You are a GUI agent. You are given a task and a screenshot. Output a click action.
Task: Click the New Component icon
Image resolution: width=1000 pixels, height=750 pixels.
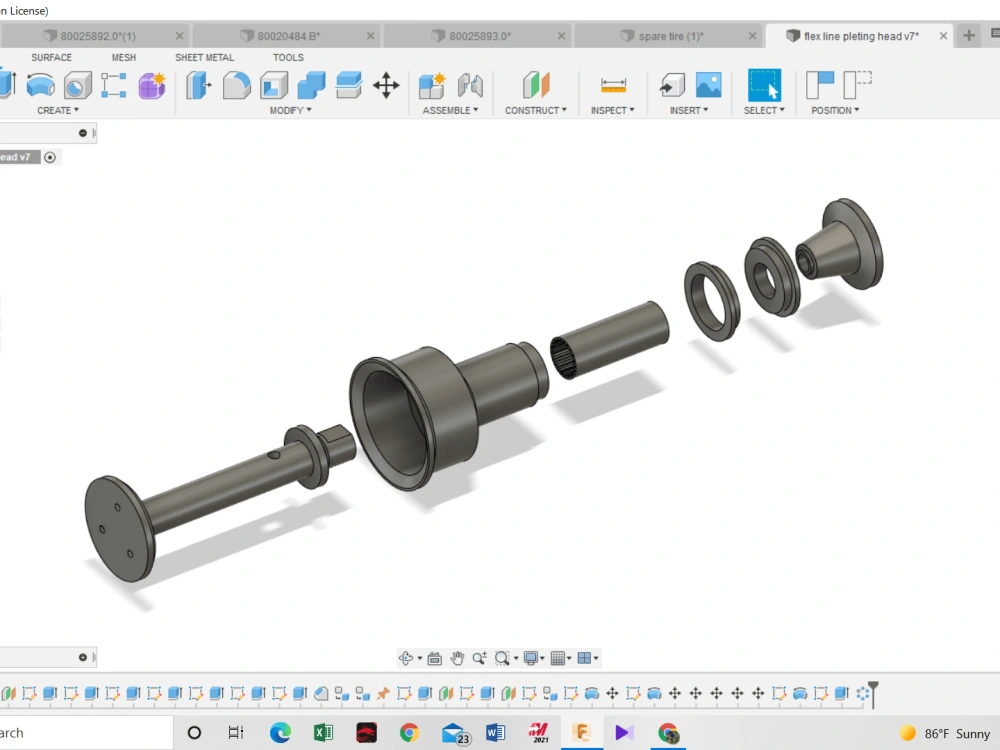(x=432, y=85)
